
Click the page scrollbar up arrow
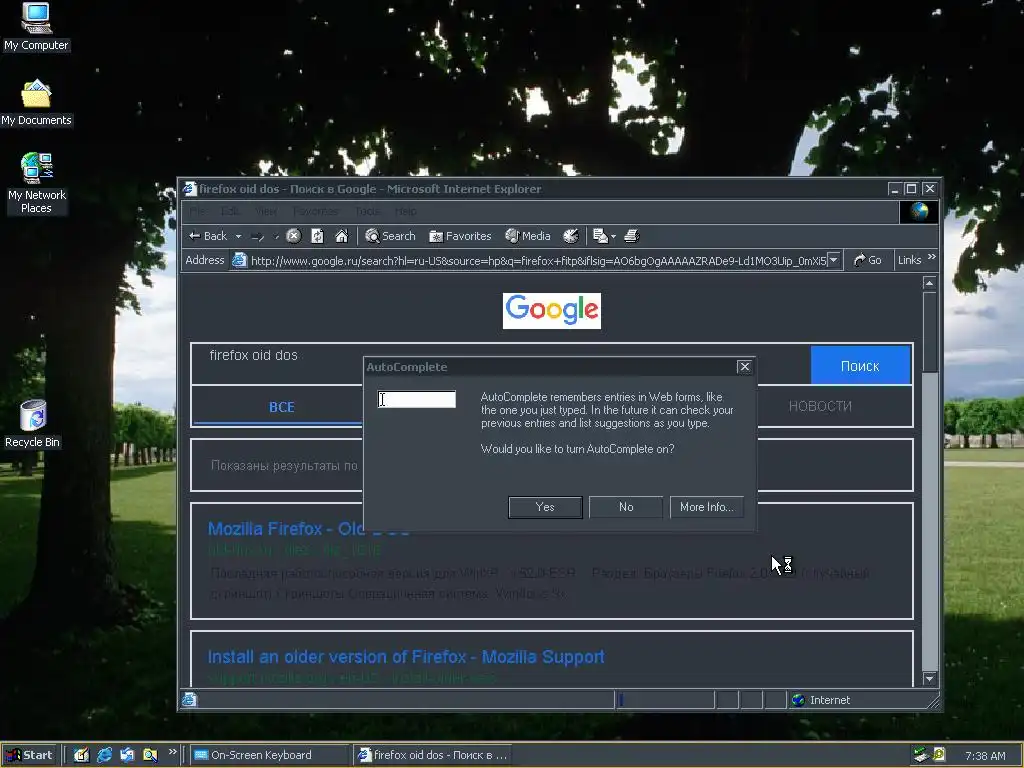point(930,283)
